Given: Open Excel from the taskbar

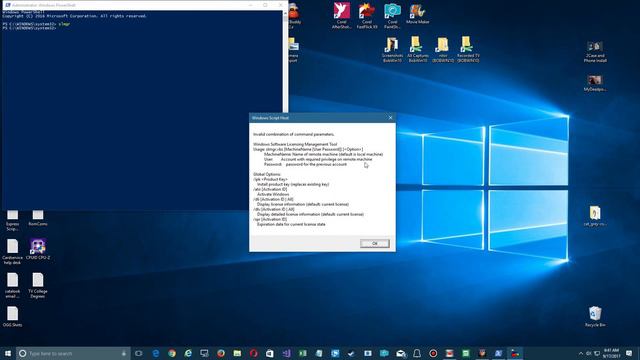Looking at the screenshot, I should tap(302, 353).
